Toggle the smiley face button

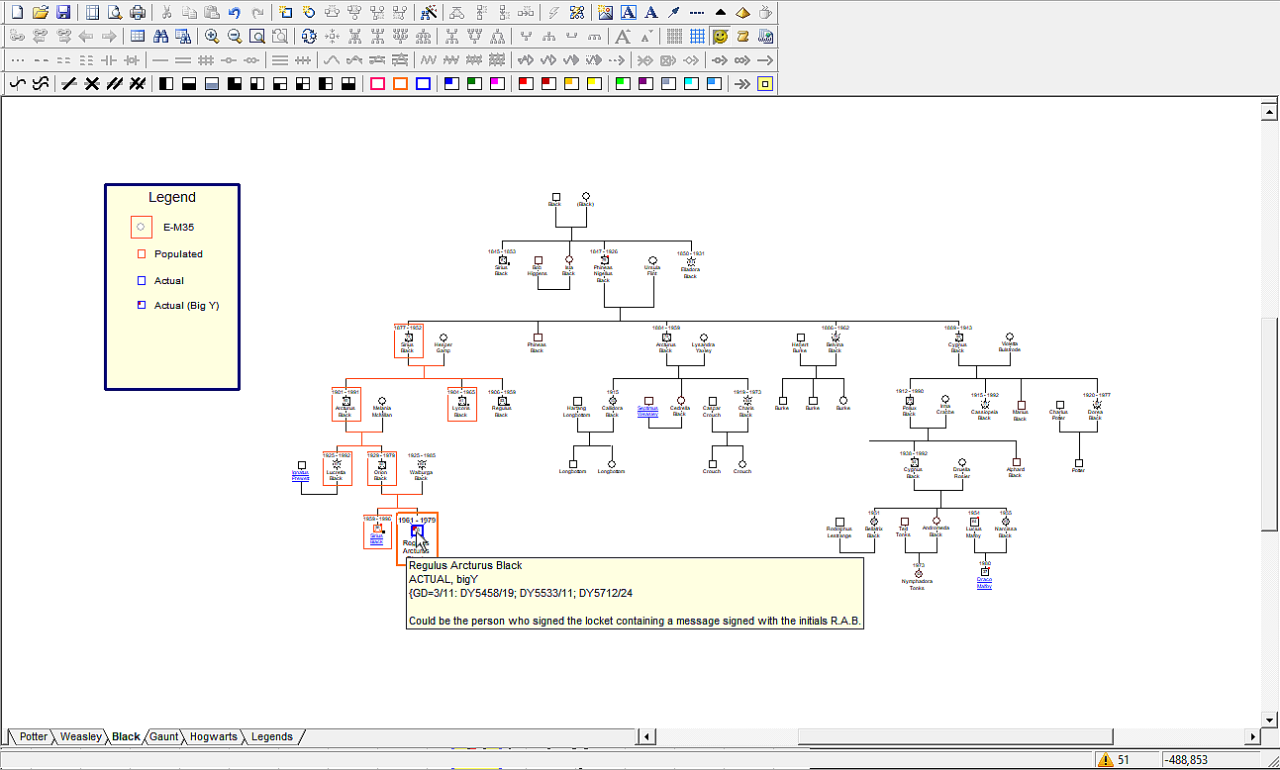(x=720, y=36)
